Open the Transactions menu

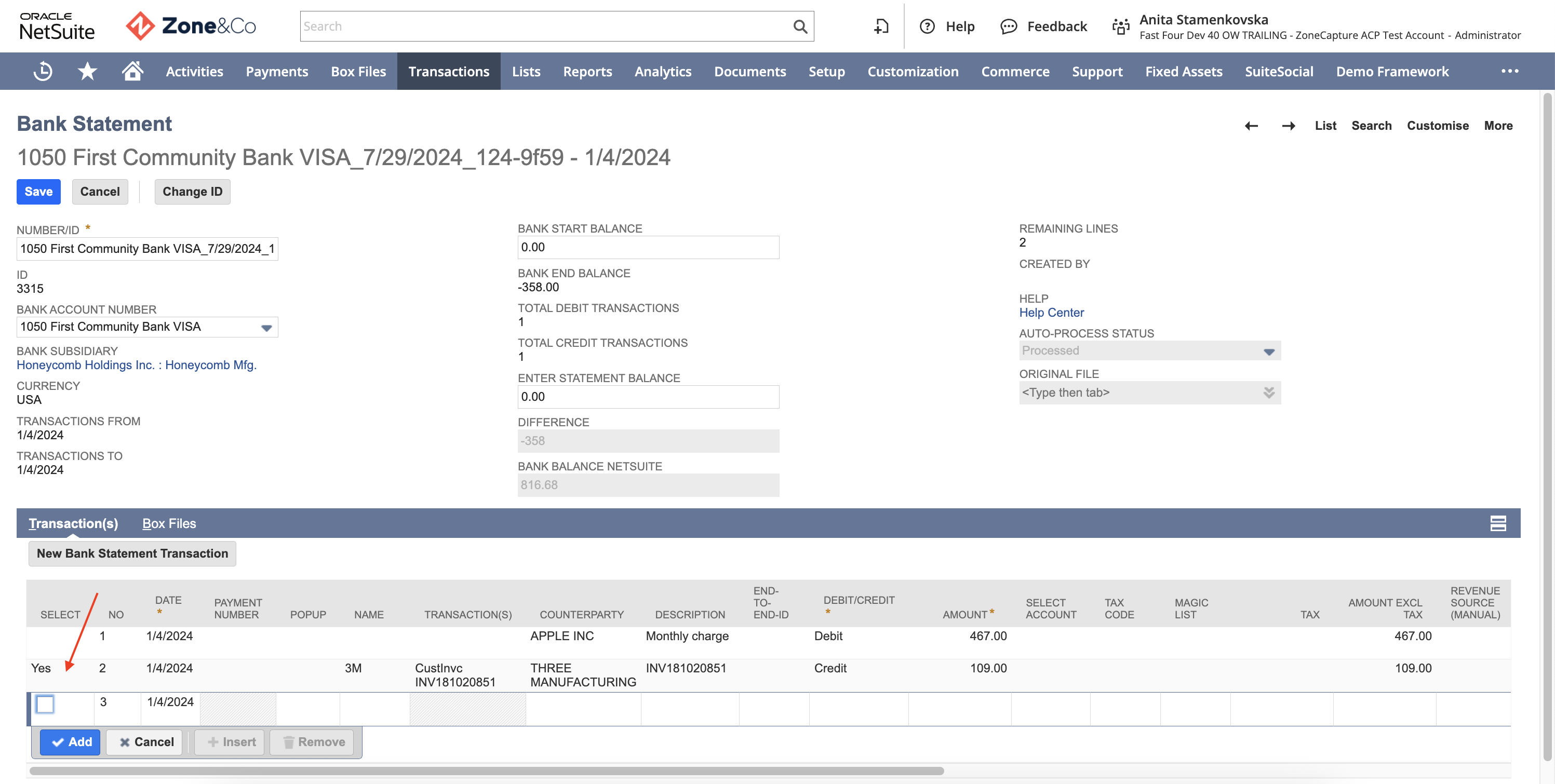point(449,71)
